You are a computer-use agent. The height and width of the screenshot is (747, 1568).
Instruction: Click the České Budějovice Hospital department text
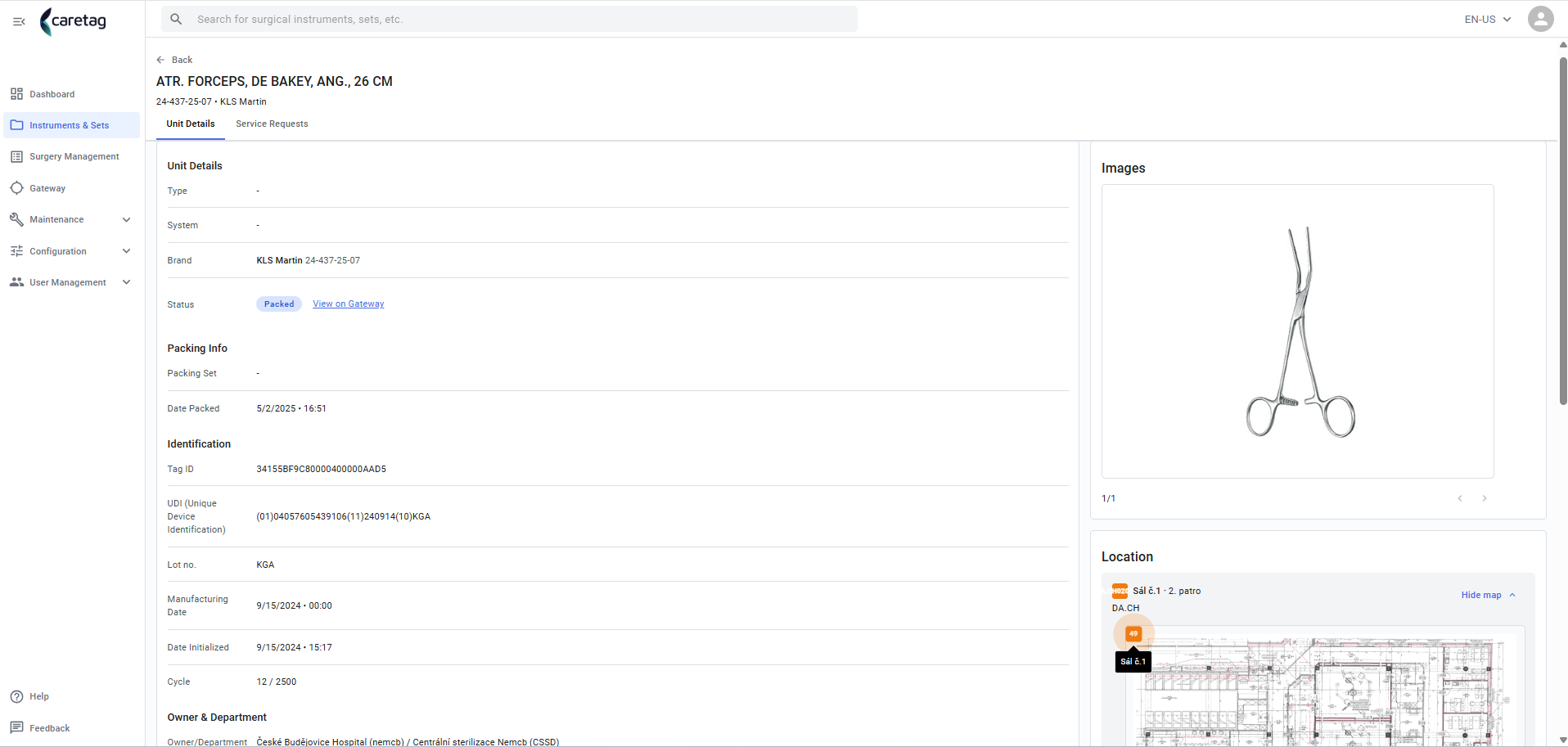tap(408, 742)
